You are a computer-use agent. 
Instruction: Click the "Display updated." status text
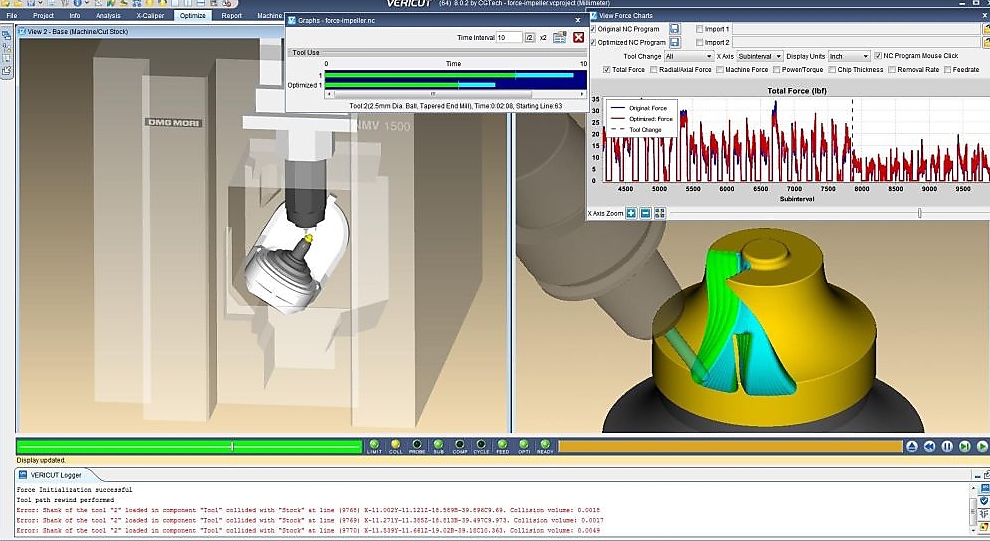(41, 460)
